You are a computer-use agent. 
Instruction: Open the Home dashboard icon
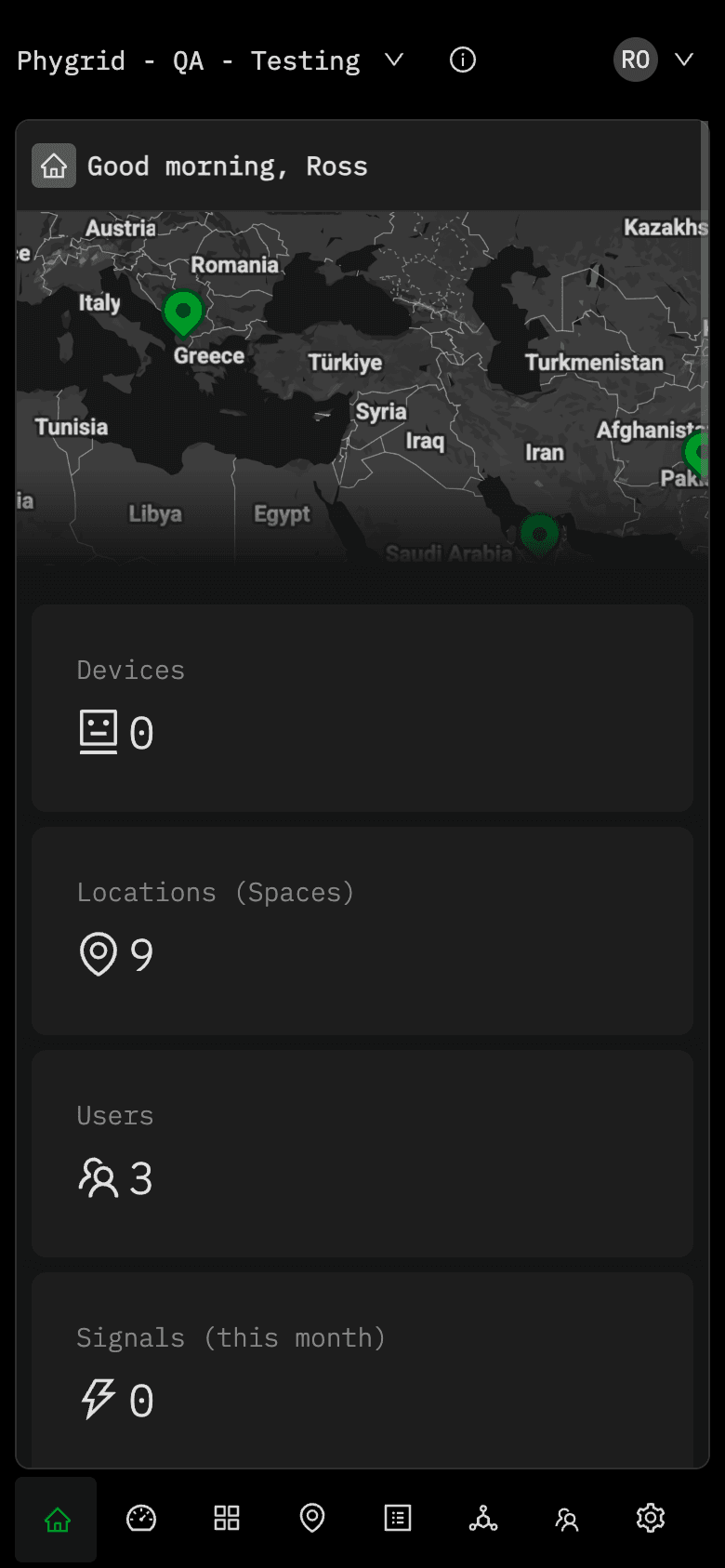[57, 1519]
